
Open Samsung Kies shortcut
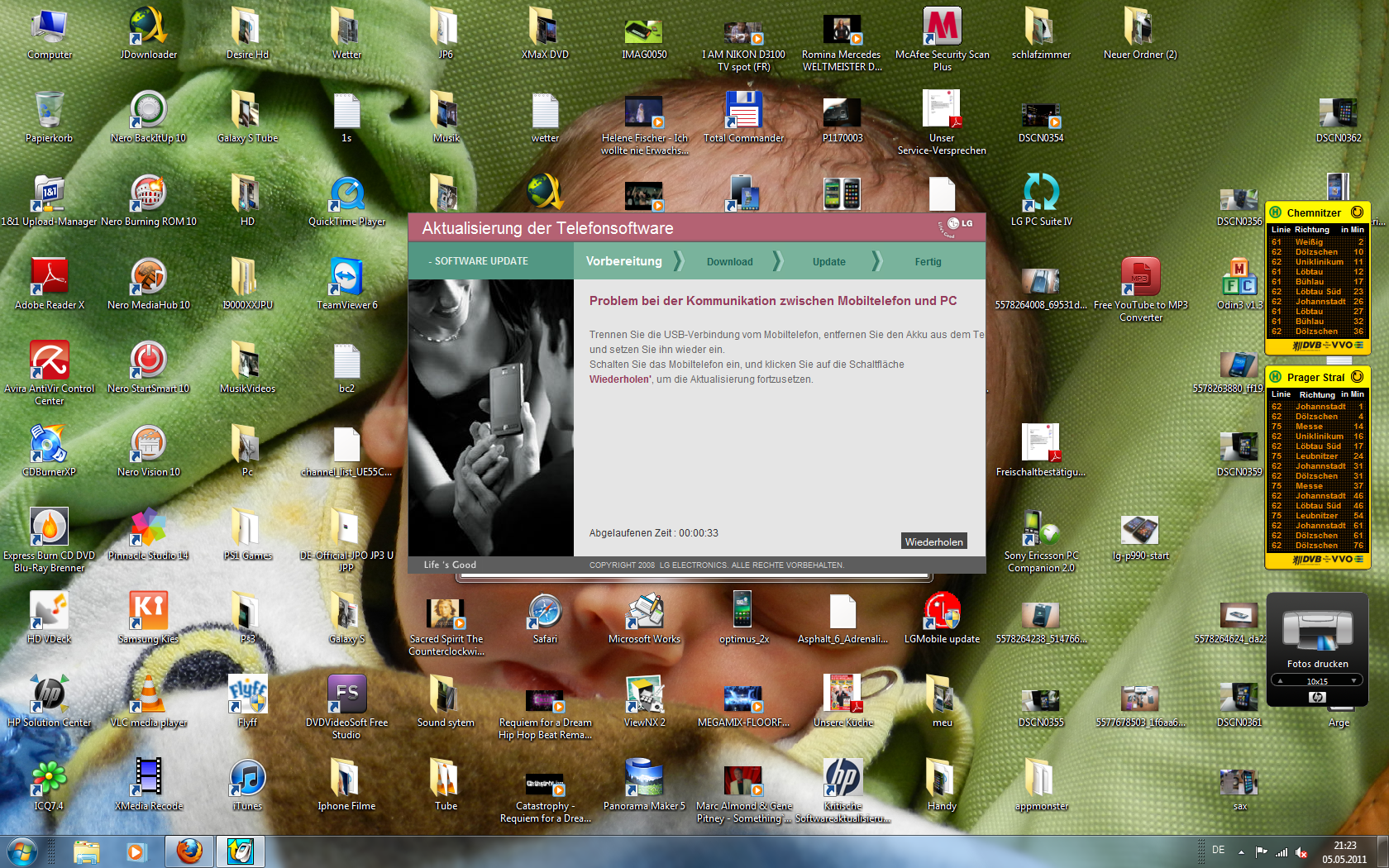click(x=149, y=618)
